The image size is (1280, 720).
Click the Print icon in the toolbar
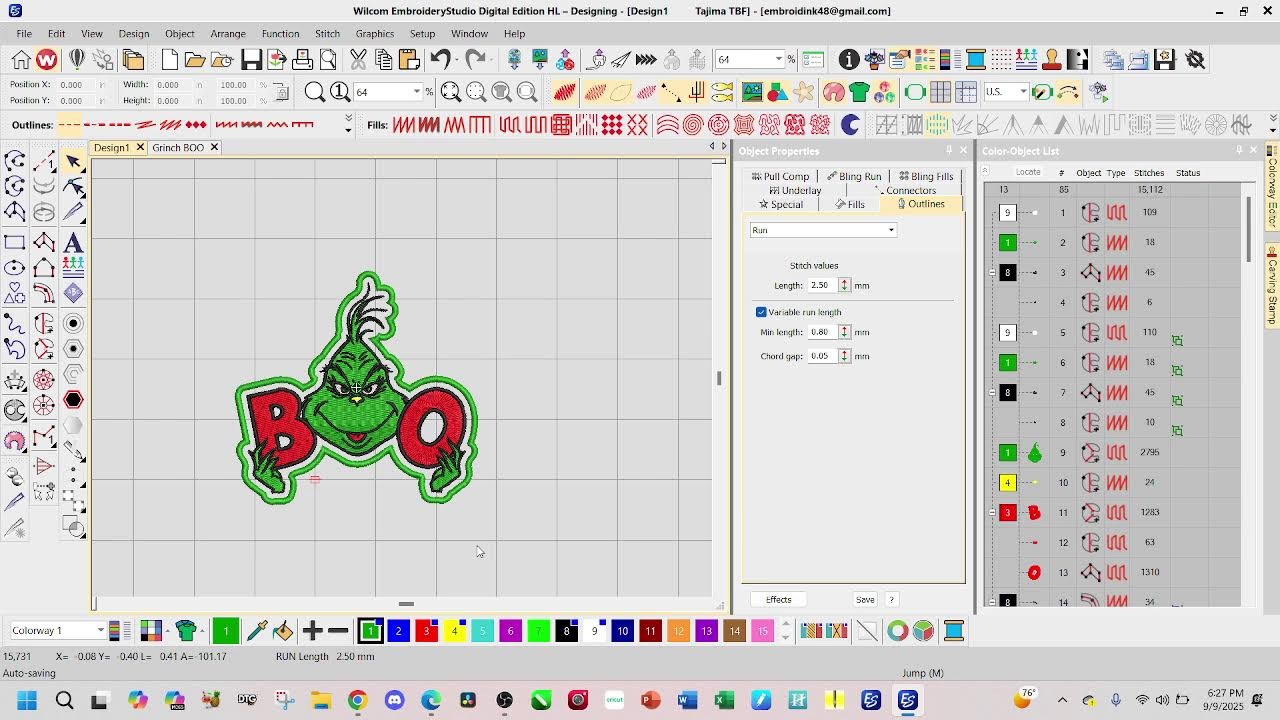(x=302, y=60)
